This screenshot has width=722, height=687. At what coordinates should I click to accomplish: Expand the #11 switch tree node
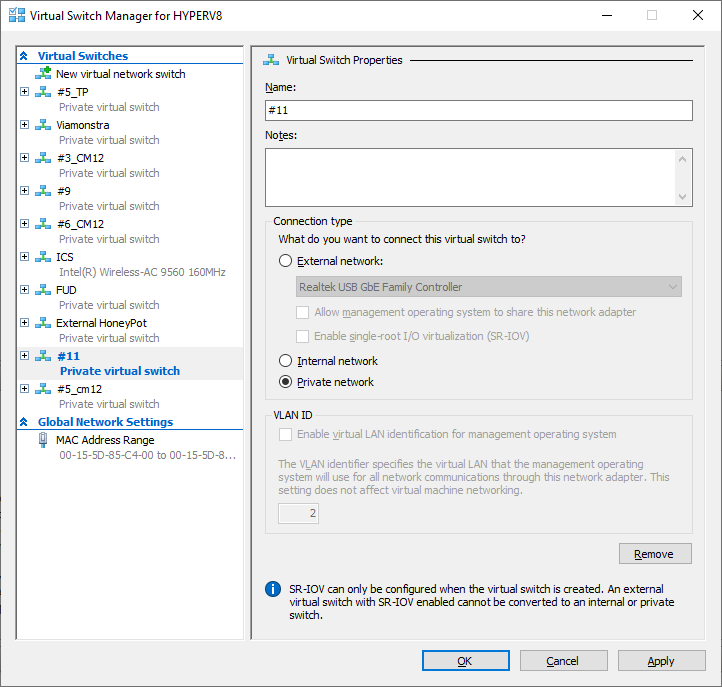[25, 356]
